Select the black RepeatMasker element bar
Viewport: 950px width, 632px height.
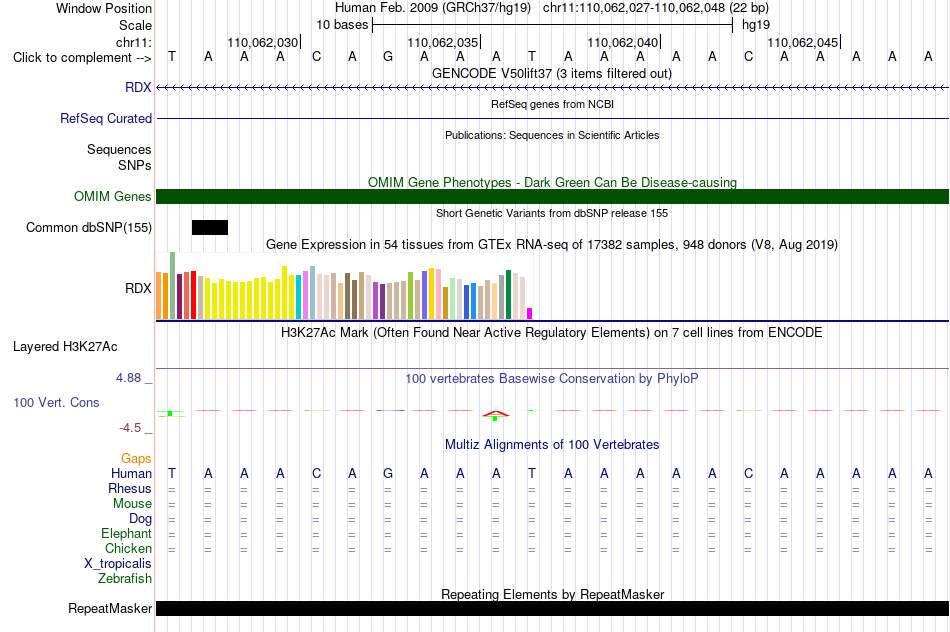[552, 608]
